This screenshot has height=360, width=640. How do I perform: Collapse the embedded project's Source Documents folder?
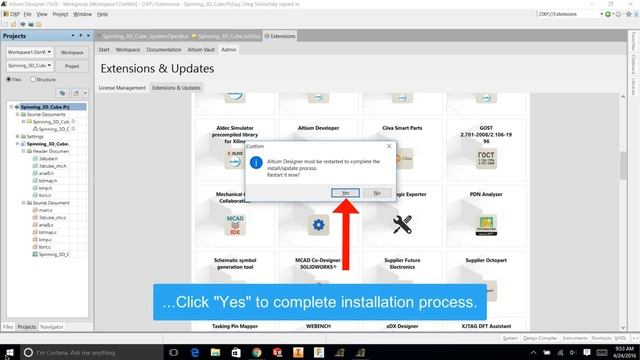point(24,203)
